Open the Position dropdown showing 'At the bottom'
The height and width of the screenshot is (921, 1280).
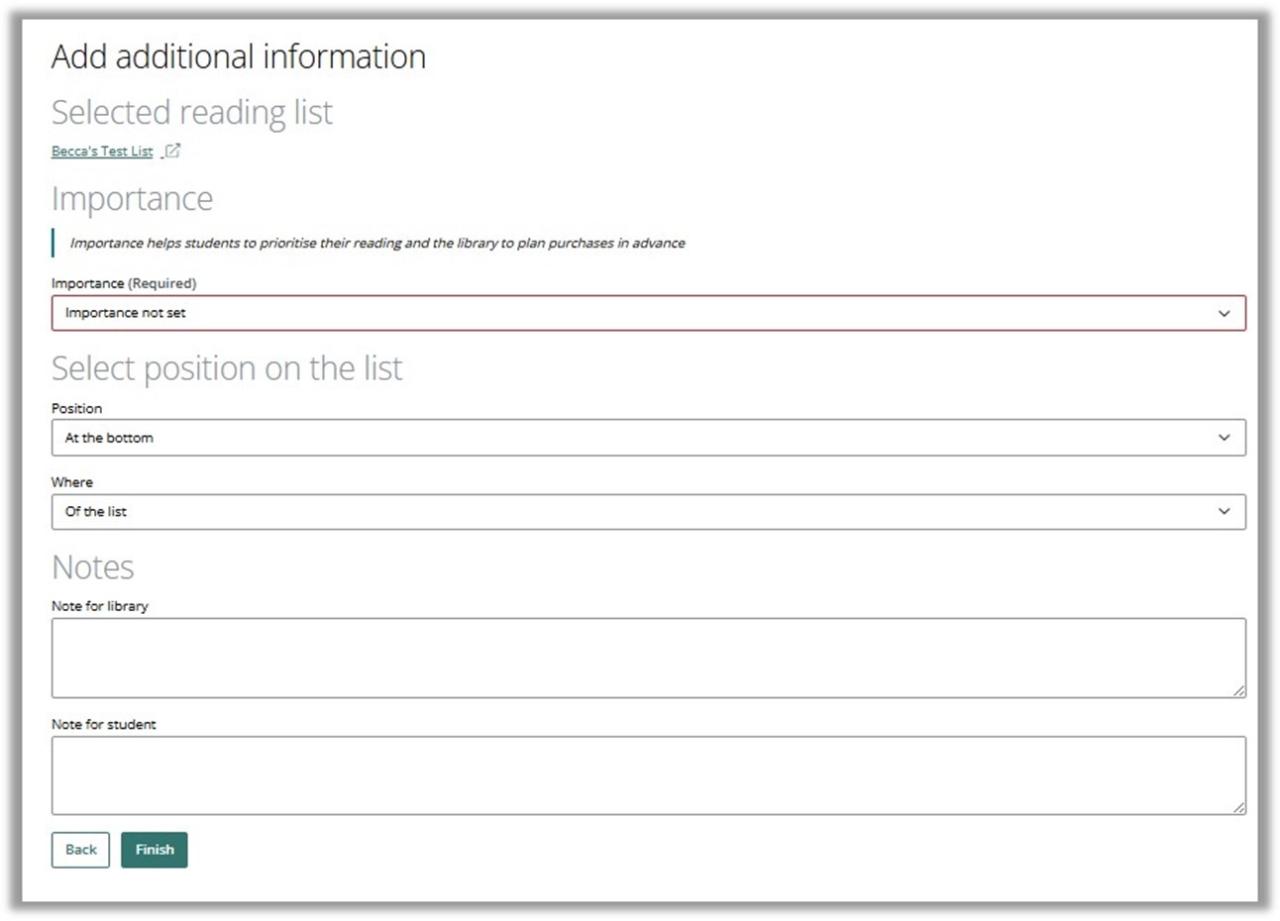(x=648, y=437)
